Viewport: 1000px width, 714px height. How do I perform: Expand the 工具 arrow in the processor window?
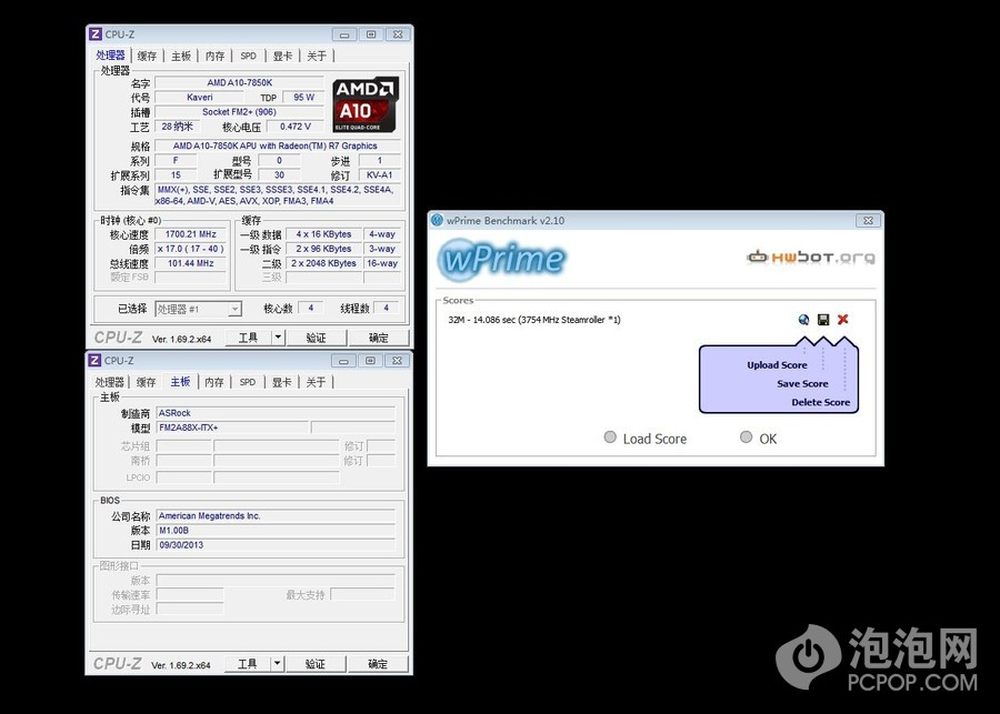click(278, 337)
